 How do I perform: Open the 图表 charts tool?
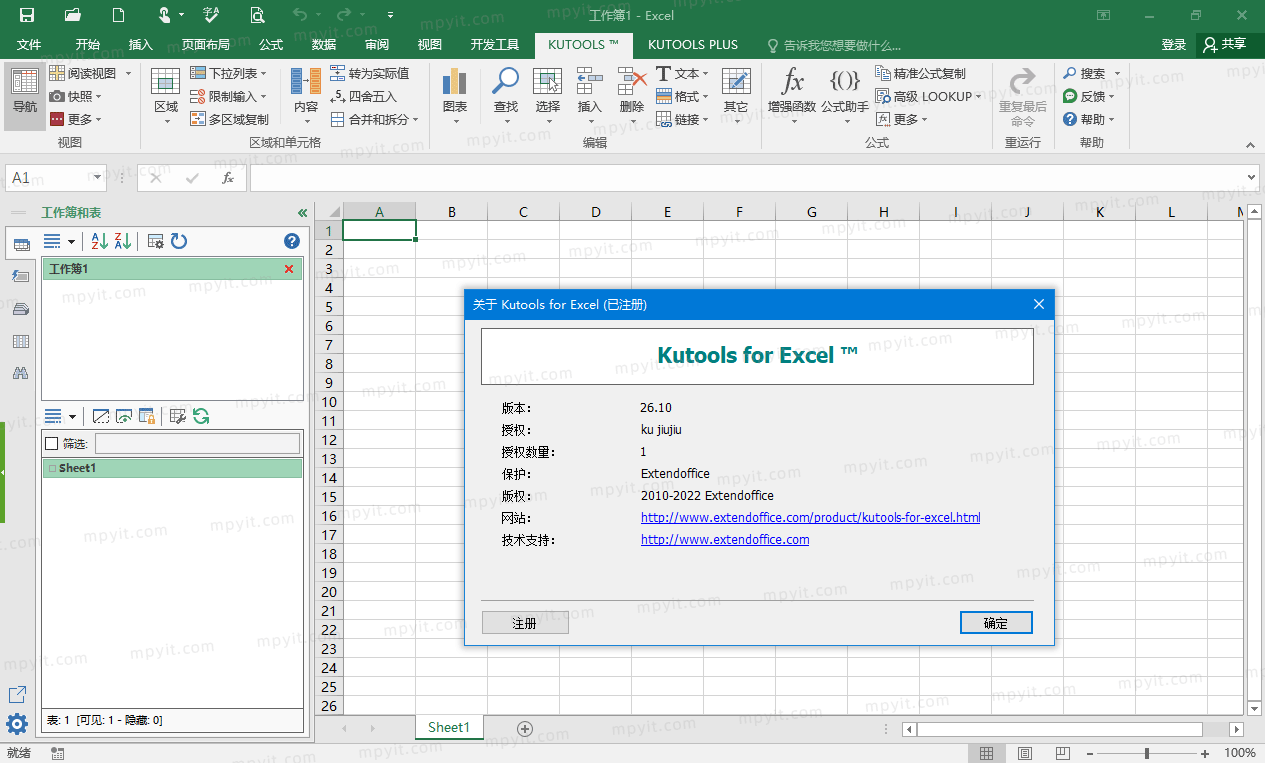[x=455, y=97]
